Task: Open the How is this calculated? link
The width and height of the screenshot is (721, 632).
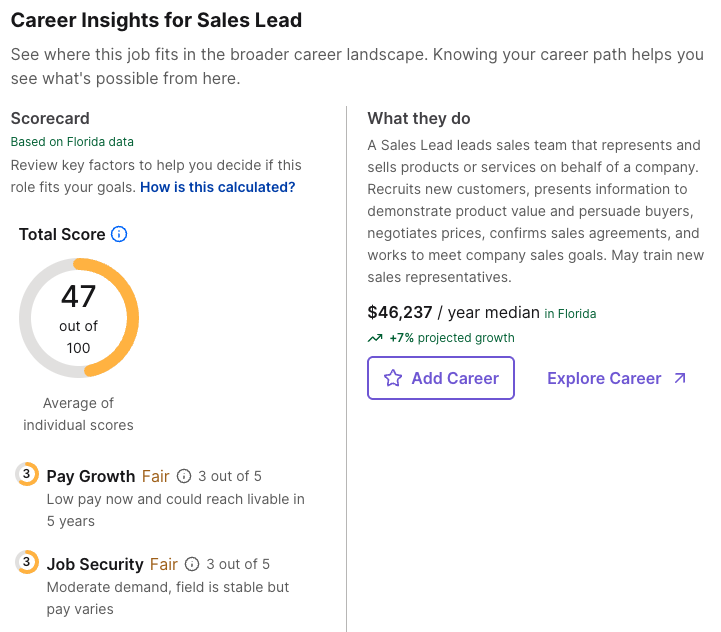Action: 217,187
